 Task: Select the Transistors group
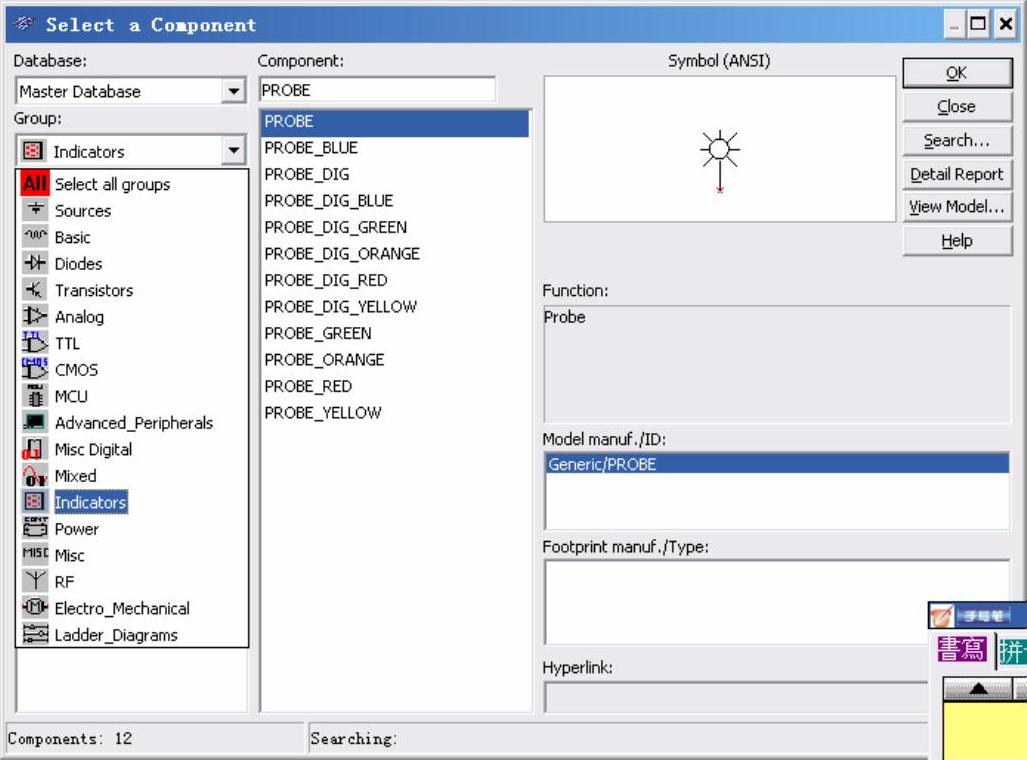[94, 290]
